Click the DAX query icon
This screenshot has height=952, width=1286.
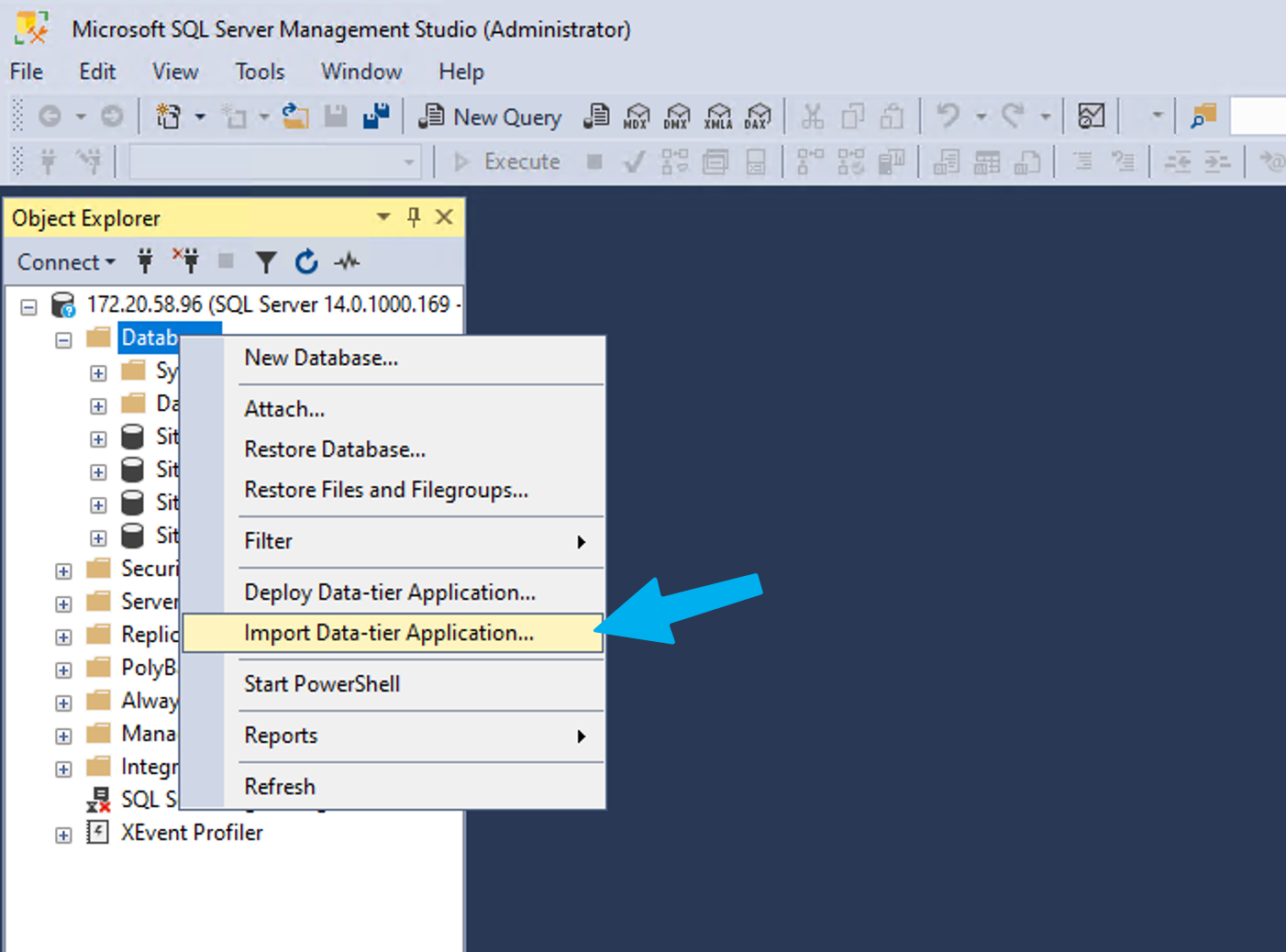[758, 116]
